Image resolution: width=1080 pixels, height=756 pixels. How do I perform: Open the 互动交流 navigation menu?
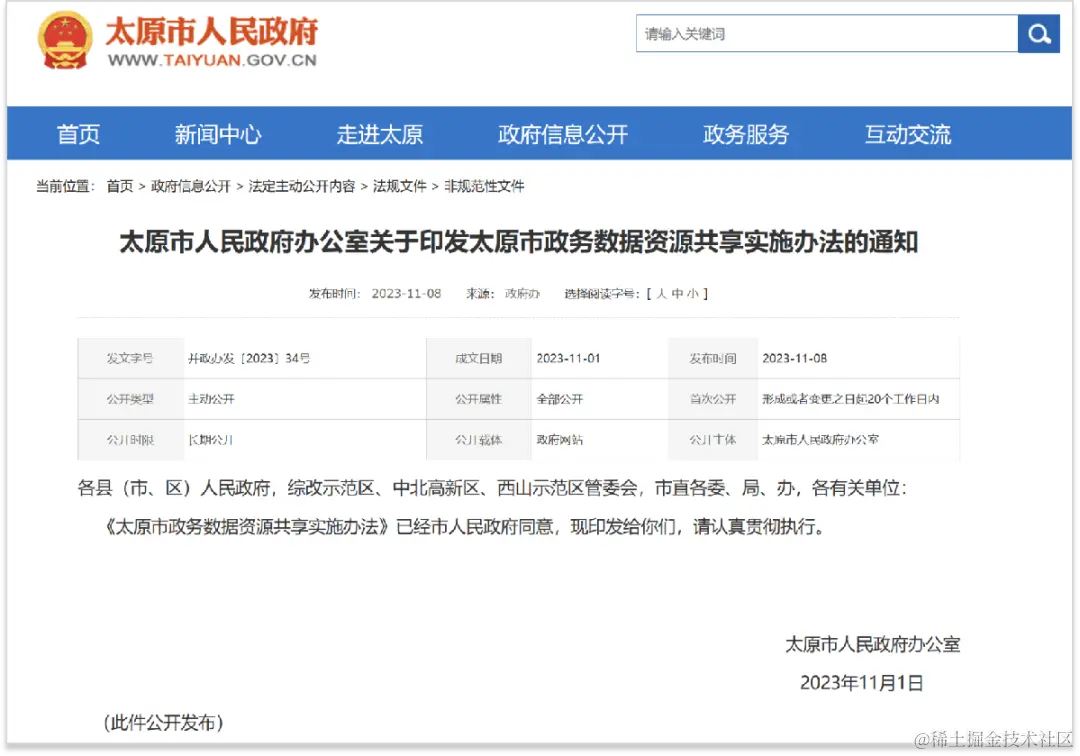pos(906,133)
